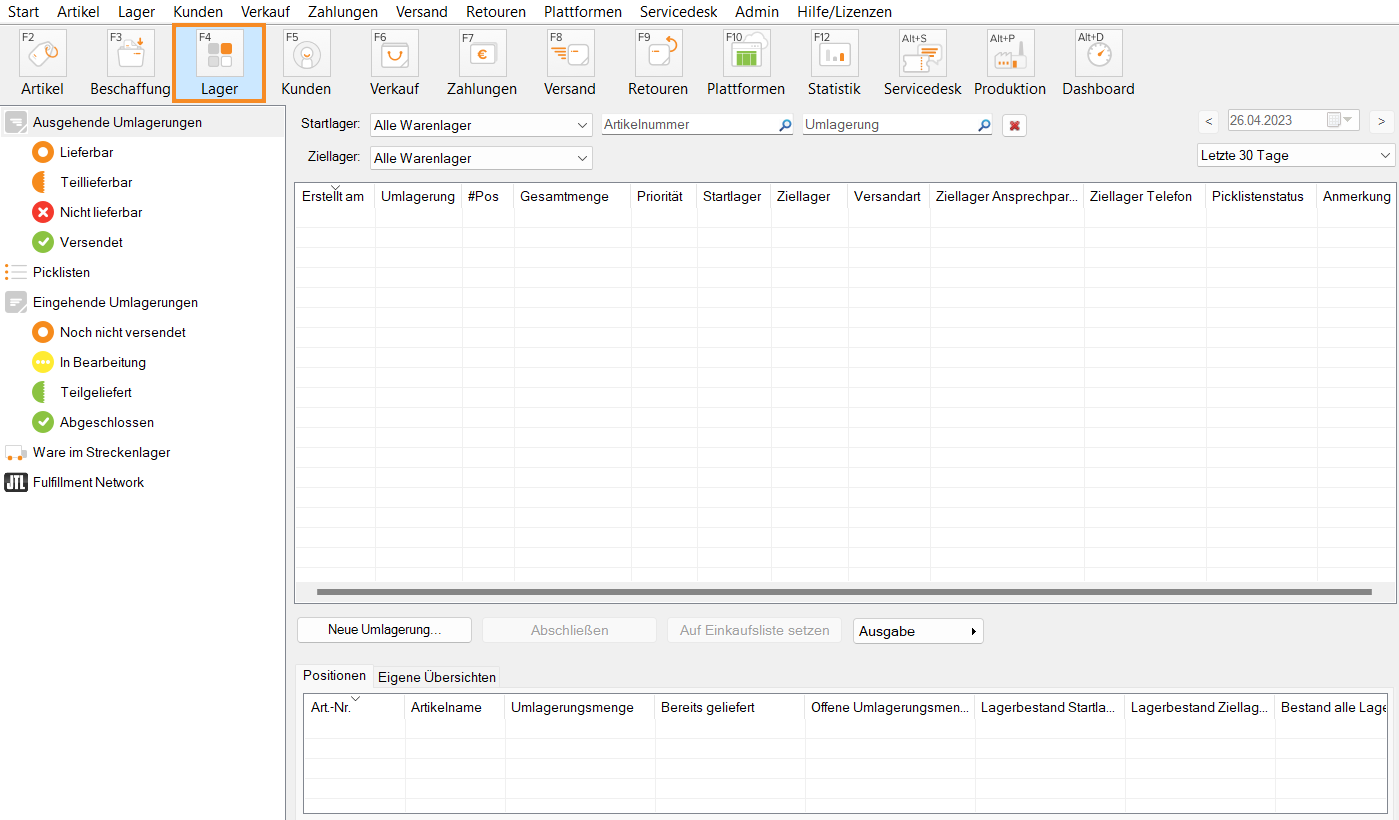Open the Dashboard gauge icon
This screenshot has width=1399, height=820.
click(x=1098, y=54)
